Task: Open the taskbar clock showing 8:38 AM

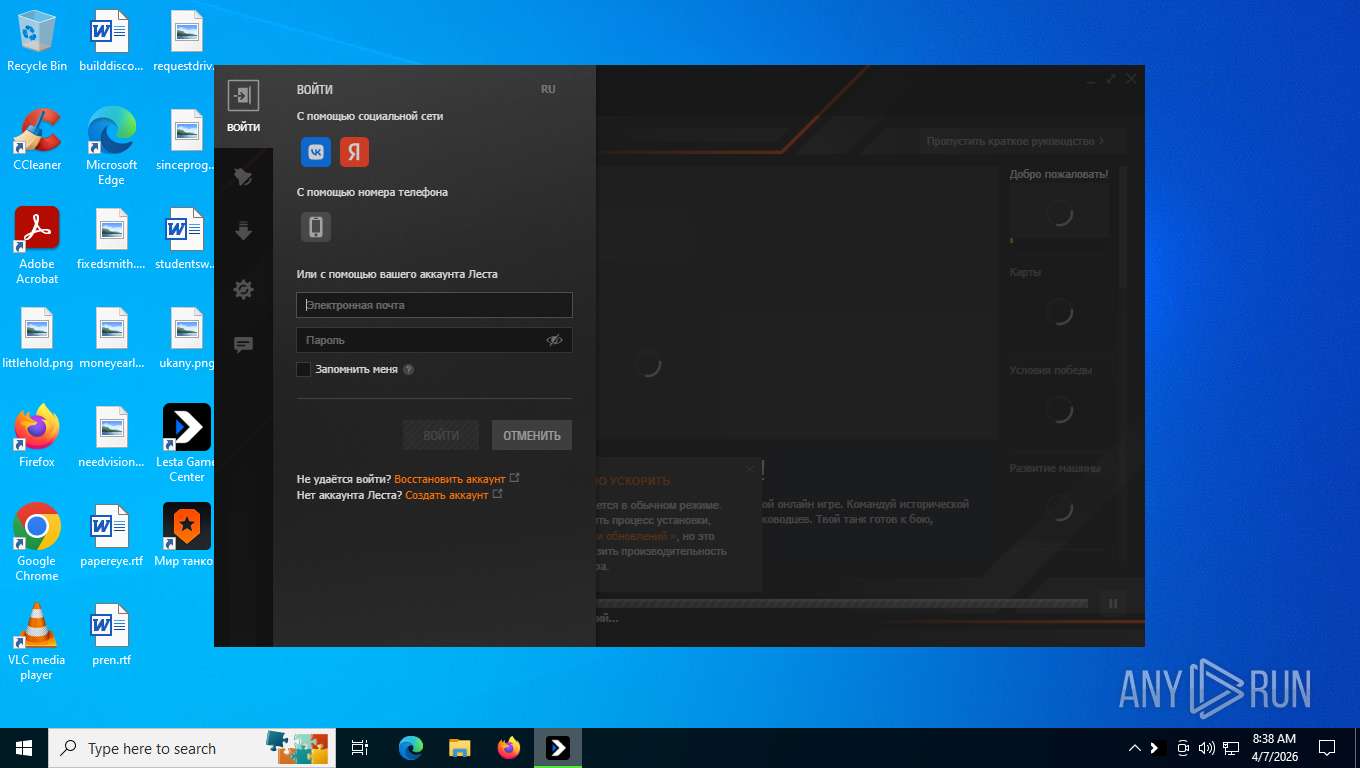Action: [1274, 748]
